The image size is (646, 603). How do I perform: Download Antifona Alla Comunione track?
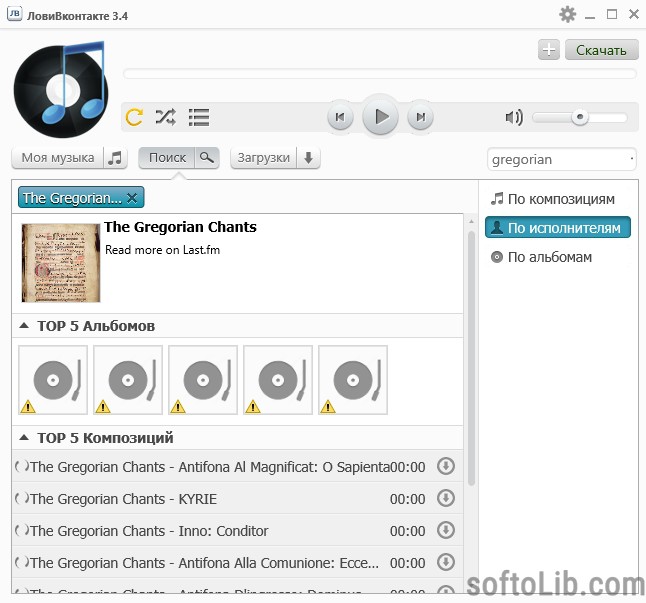click(x=446, y=562)
